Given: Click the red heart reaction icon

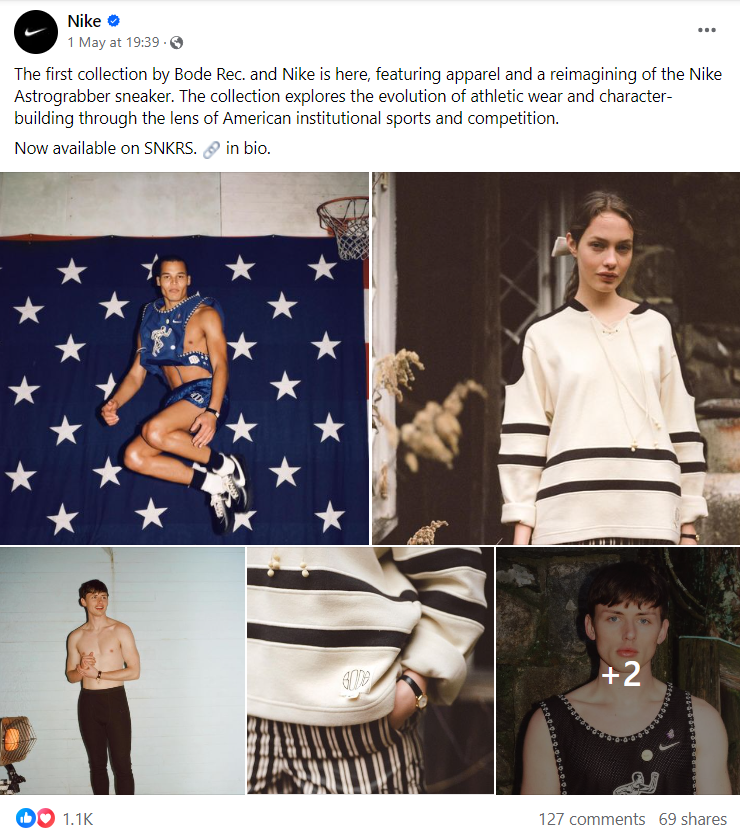Looking at the screenshot, I should tap(46, 818).
